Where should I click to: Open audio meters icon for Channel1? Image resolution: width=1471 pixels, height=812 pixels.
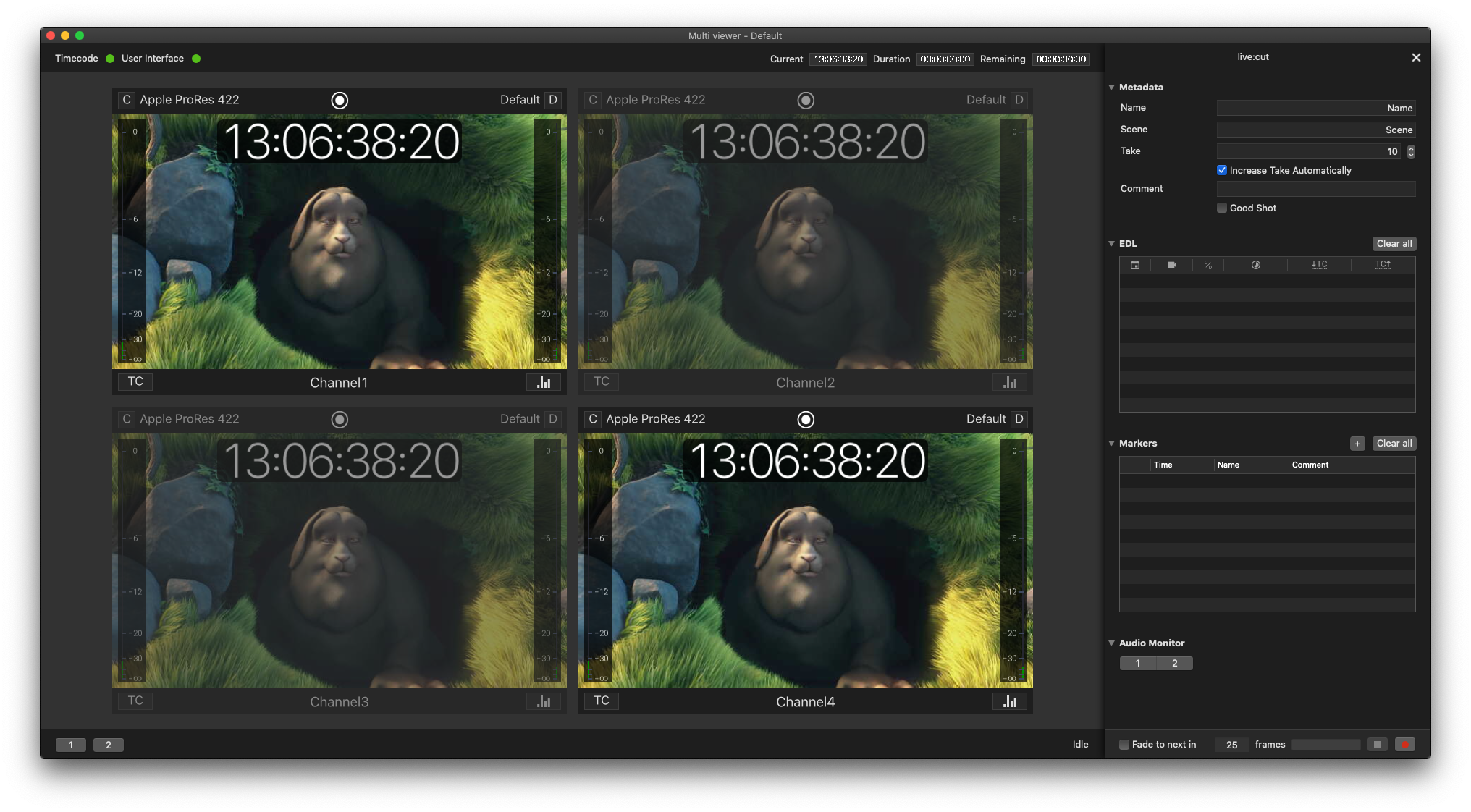tap(544, 382)
